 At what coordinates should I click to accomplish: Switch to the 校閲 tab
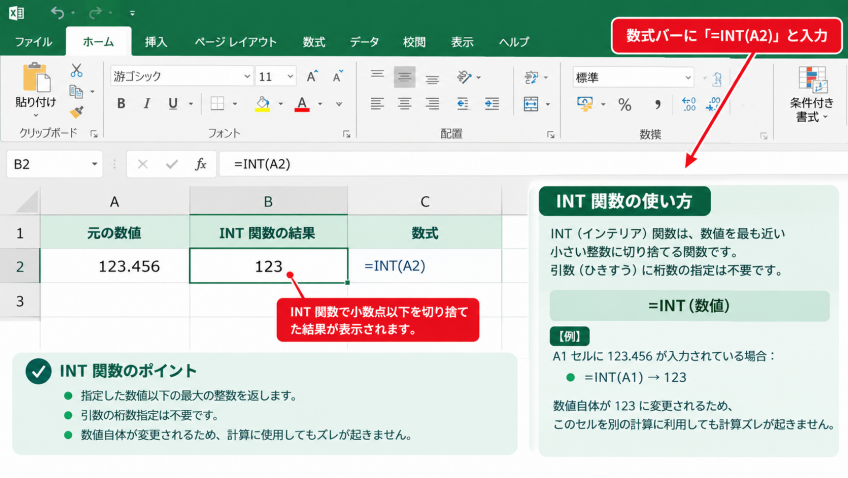pos(414,42)
